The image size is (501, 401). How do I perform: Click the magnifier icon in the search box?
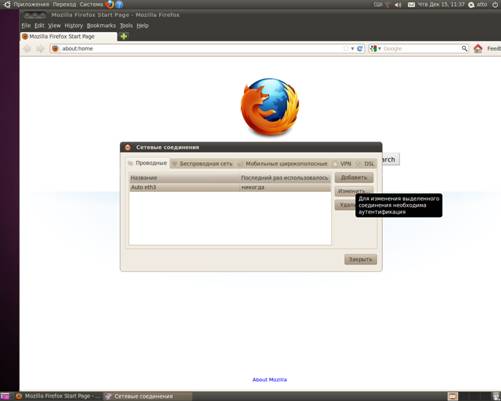tap(464, 49)
